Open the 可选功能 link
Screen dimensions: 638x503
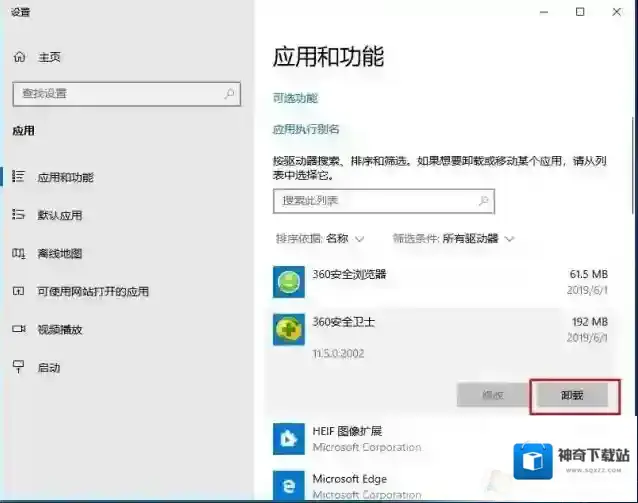tap(295, 98)
